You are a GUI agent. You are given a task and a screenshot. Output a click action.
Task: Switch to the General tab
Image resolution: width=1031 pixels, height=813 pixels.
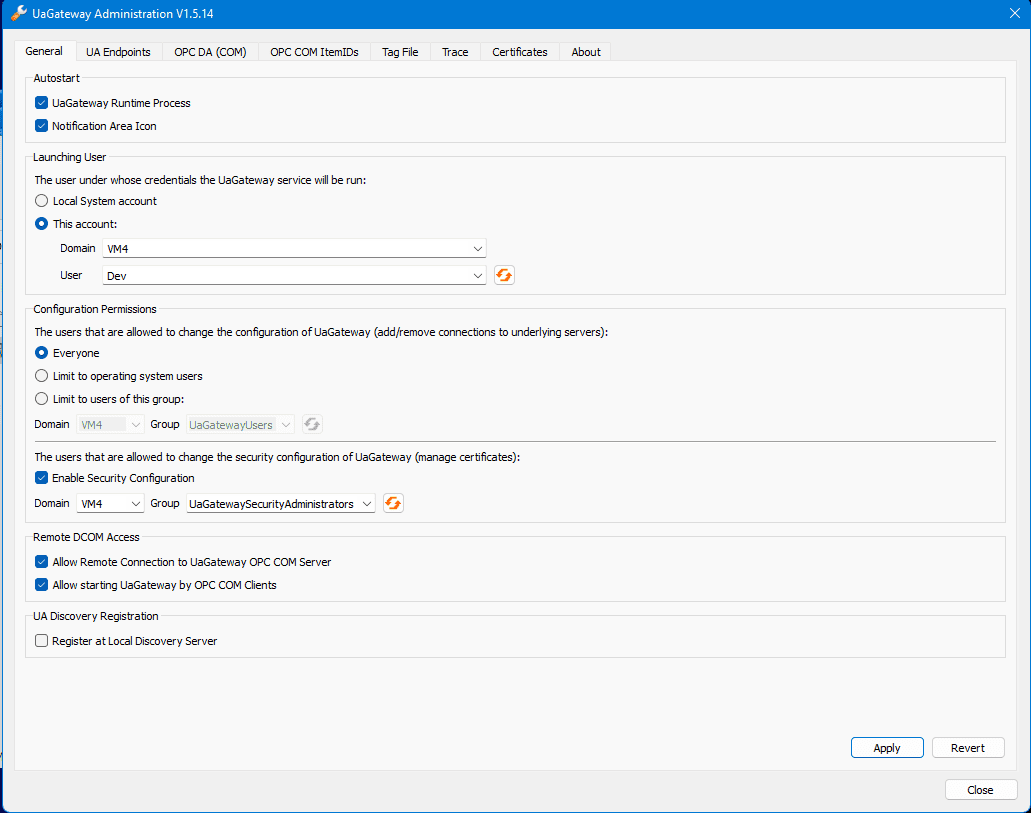44,51
